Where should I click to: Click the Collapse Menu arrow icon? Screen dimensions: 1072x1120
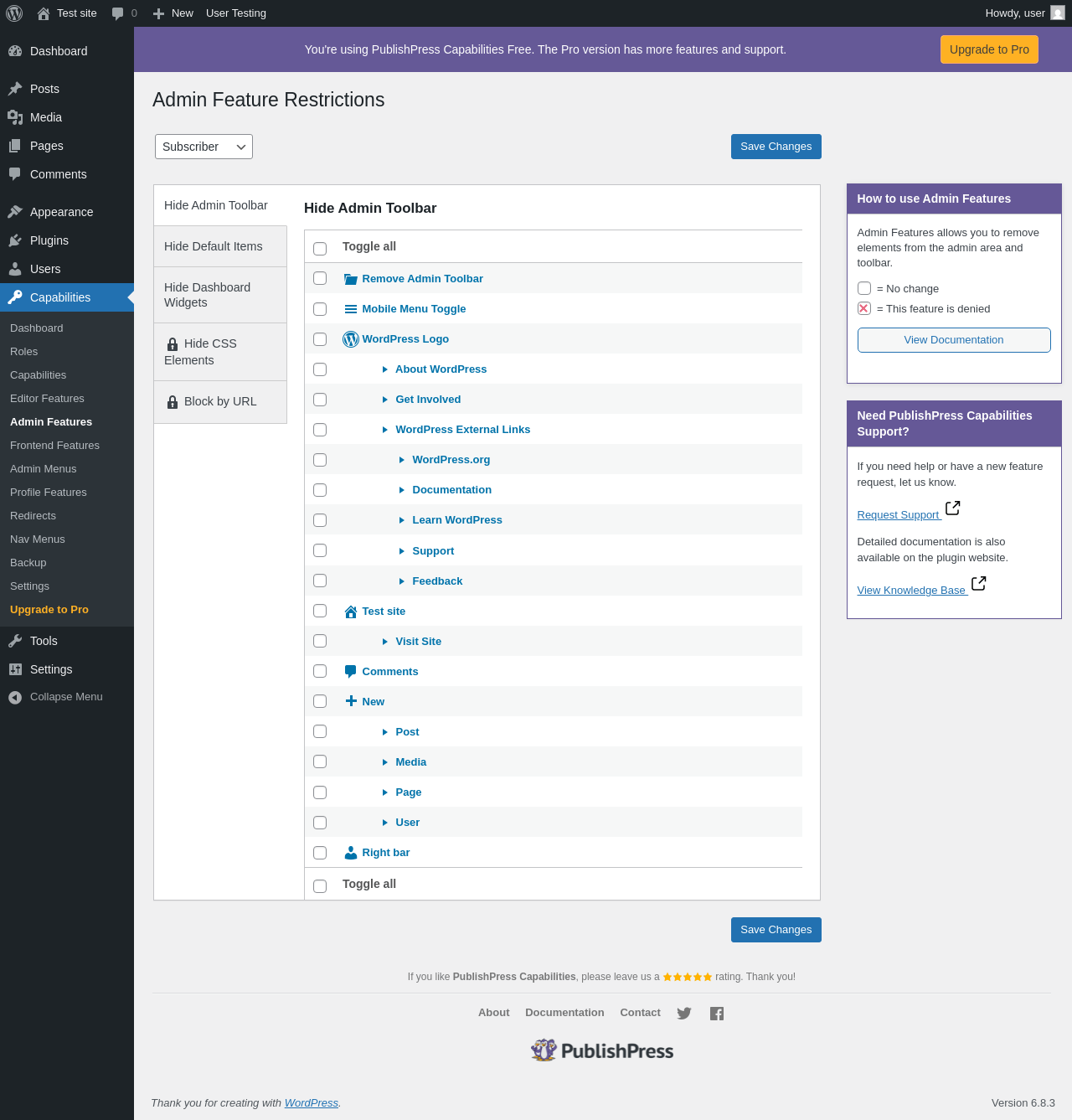[x=15, y=697]
